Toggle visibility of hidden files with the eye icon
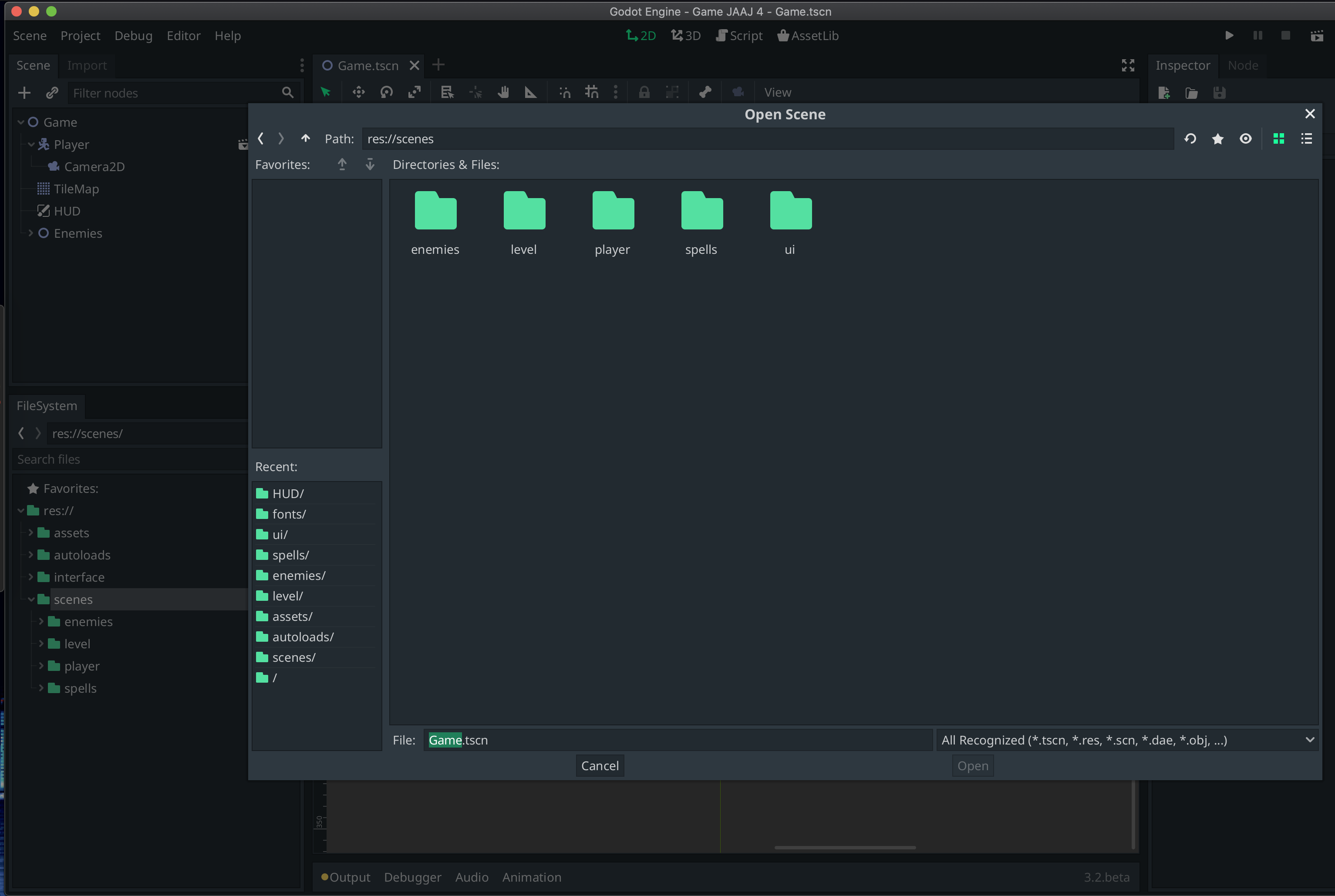1335x896 pixels. coord(1246,138)
